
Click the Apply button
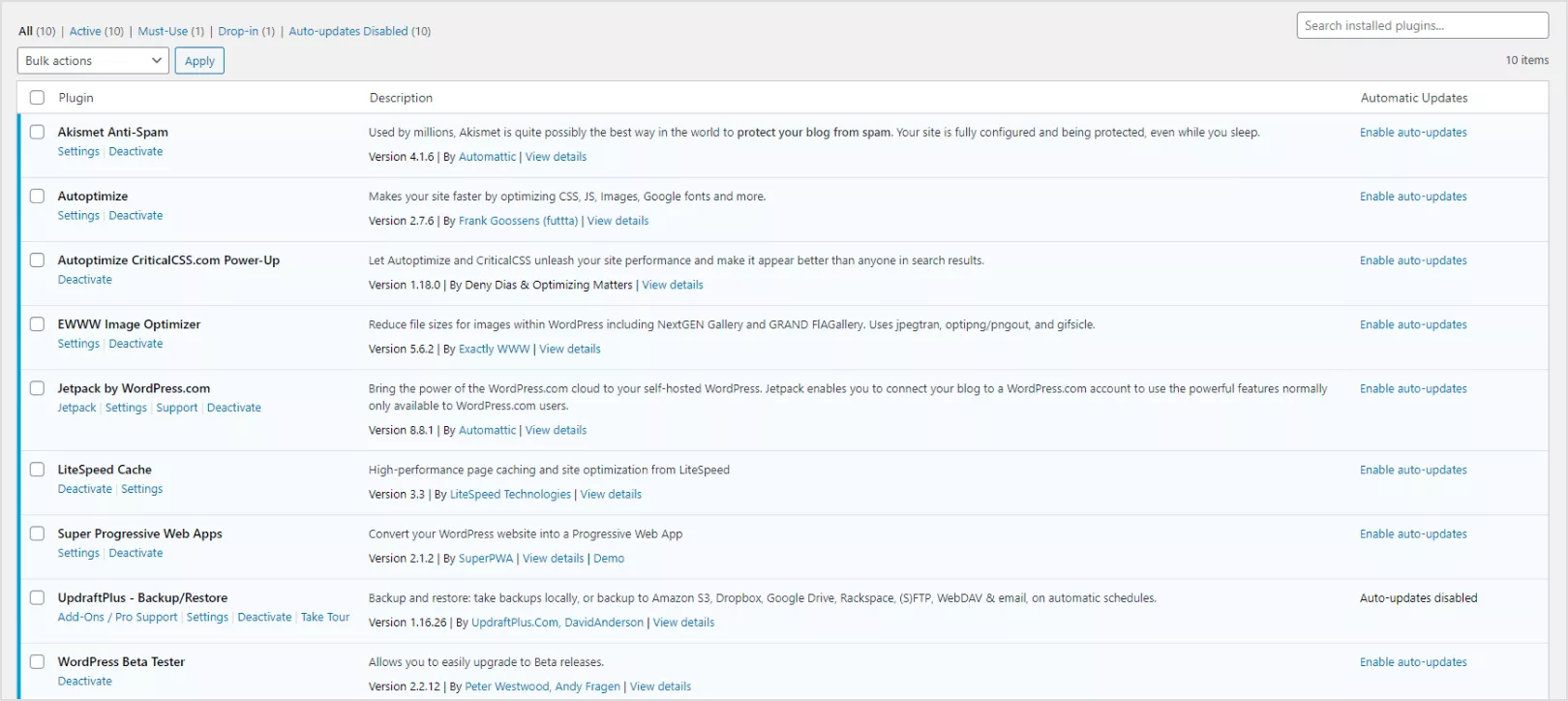199,61
